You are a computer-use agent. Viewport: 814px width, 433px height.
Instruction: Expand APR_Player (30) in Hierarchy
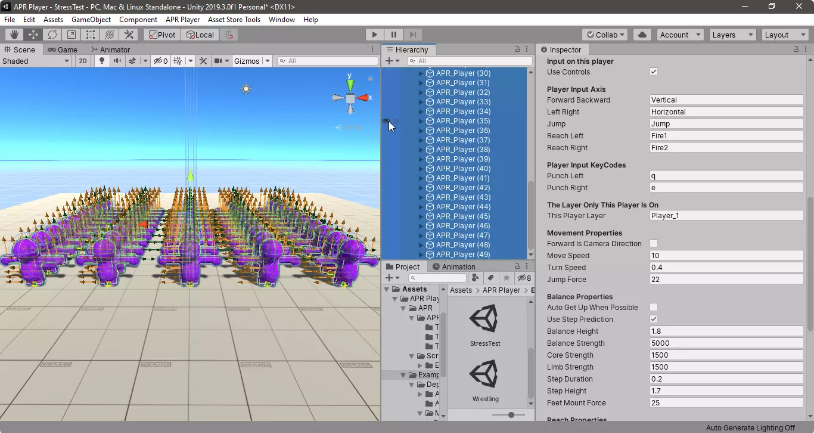pyautogui.click(x=421, y=73)
